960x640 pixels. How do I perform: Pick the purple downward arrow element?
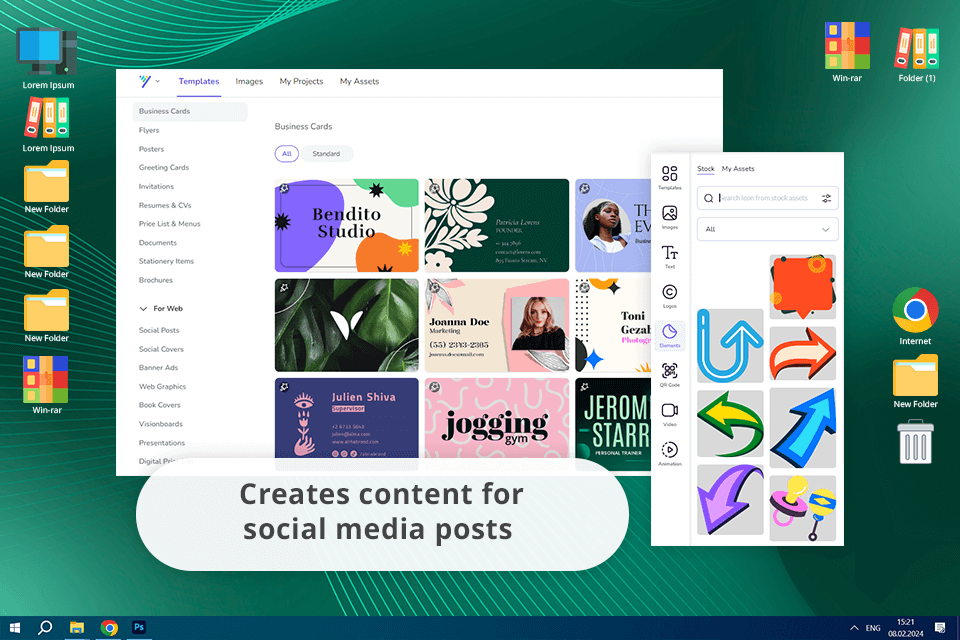point(730,499)
